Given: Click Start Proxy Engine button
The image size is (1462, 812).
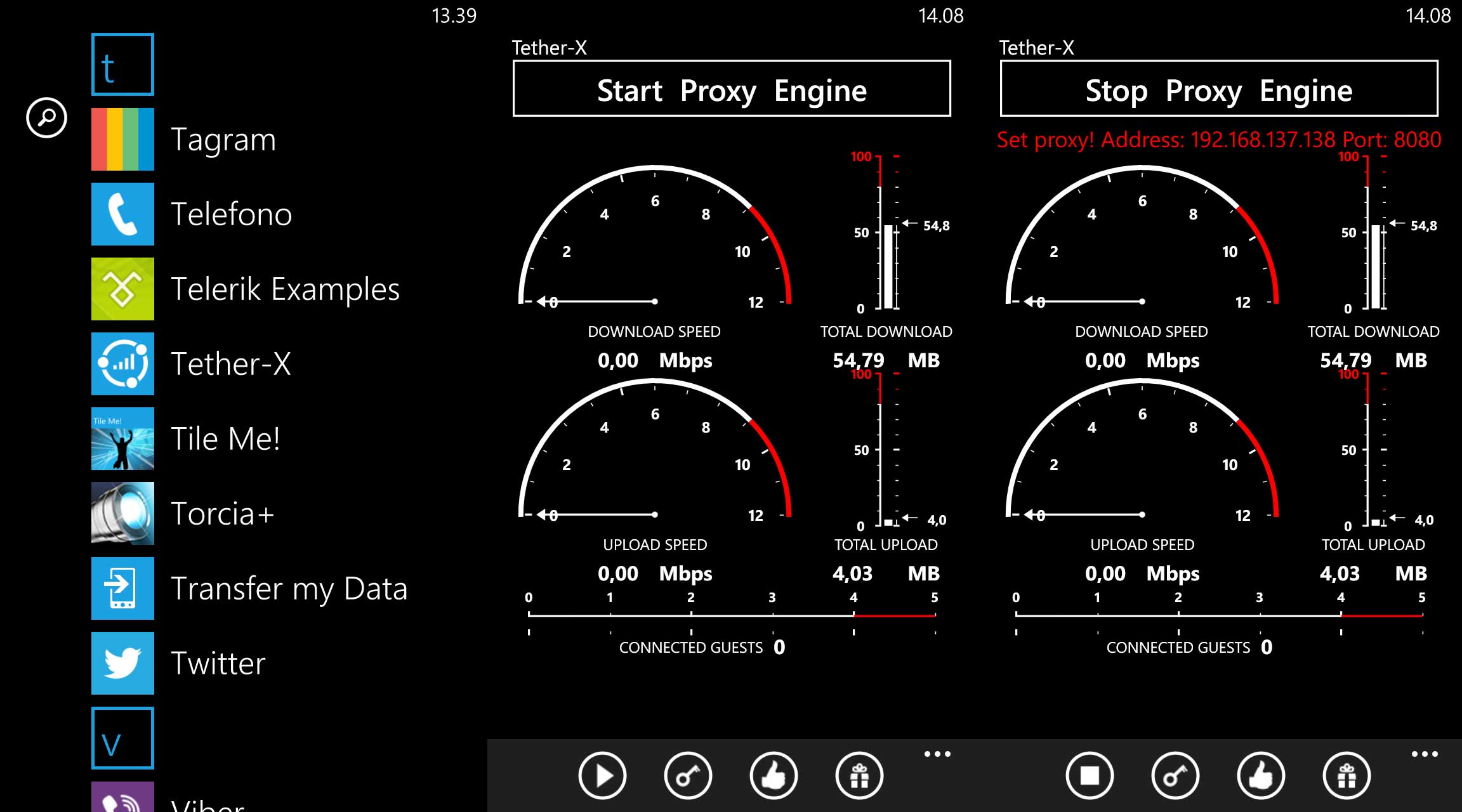Looking at the screenshot, I should pyautogui.click(x=732, y=89).
